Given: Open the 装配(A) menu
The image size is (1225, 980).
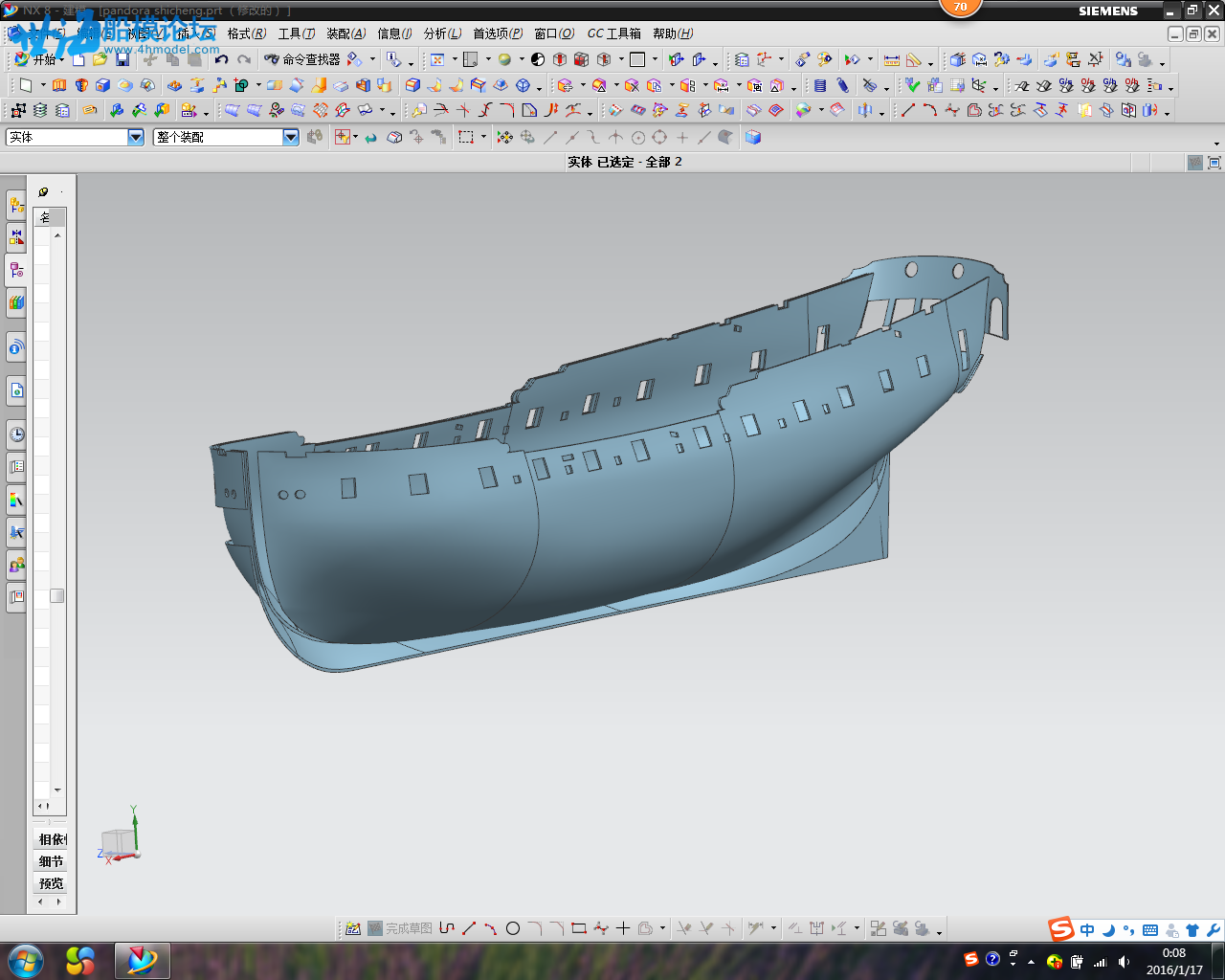Looking at the screenshot, I should point(346,33).
